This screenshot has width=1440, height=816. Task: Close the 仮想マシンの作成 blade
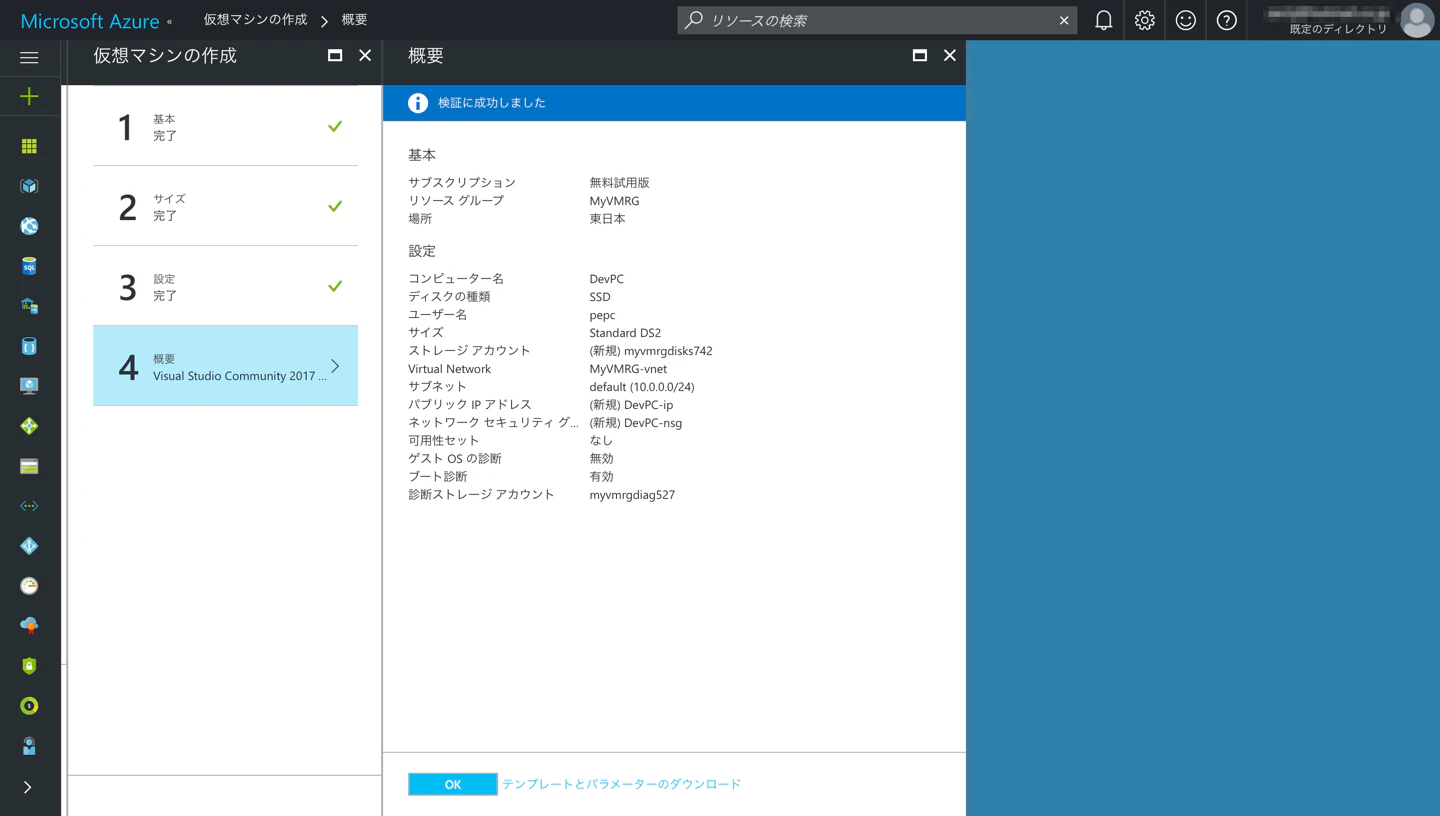[365, 55]
